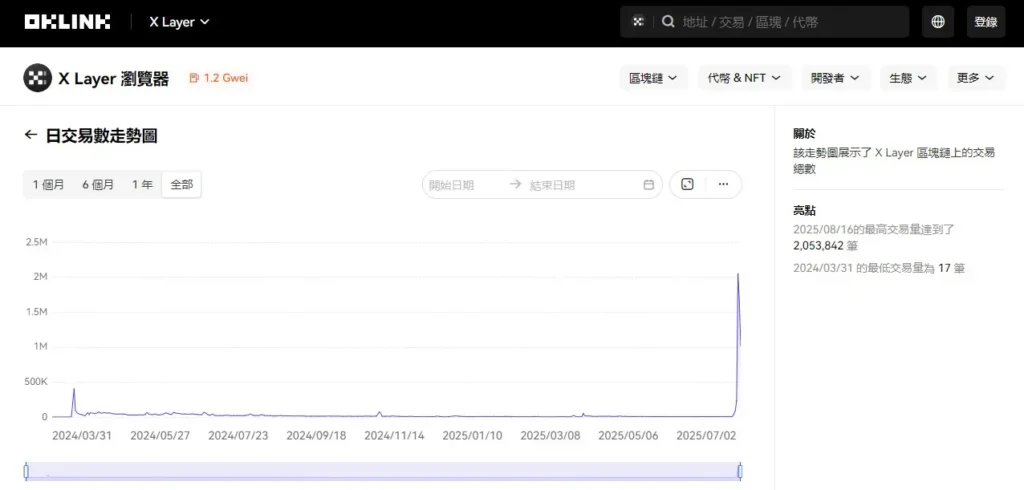Expand the 開發者 menu

[x=836, y=78]
